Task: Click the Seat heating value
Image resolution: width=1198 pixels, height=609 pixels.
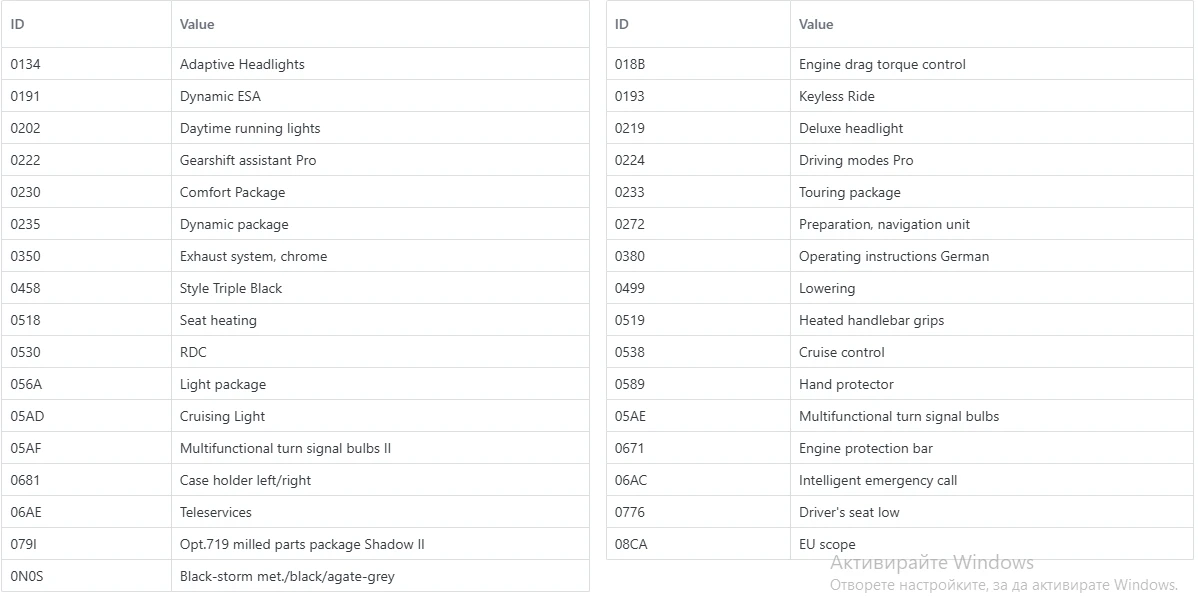Action: (x=218, y=320)
